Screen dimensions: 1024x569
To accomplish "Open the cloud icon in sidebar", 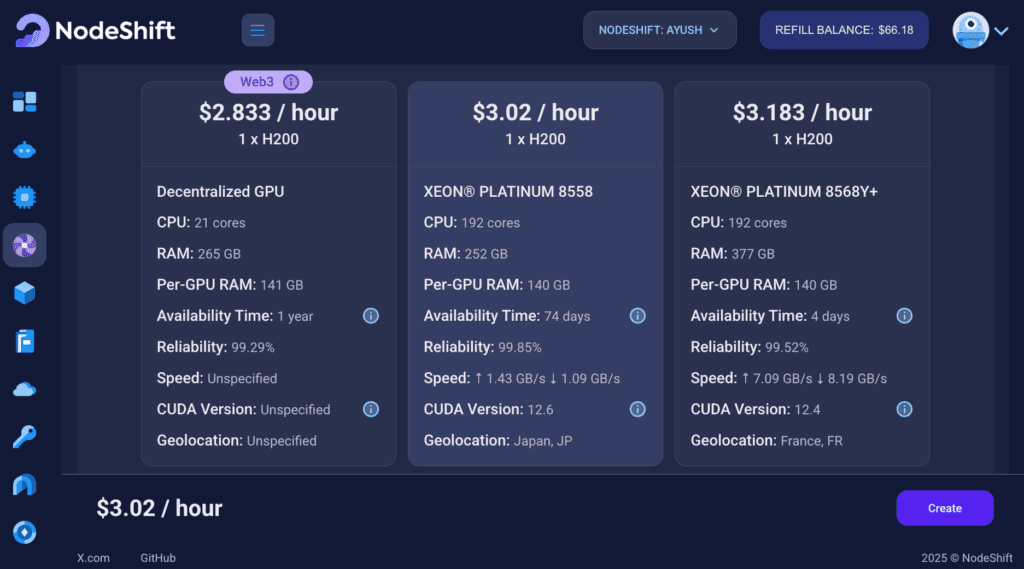I will [25, 389].
